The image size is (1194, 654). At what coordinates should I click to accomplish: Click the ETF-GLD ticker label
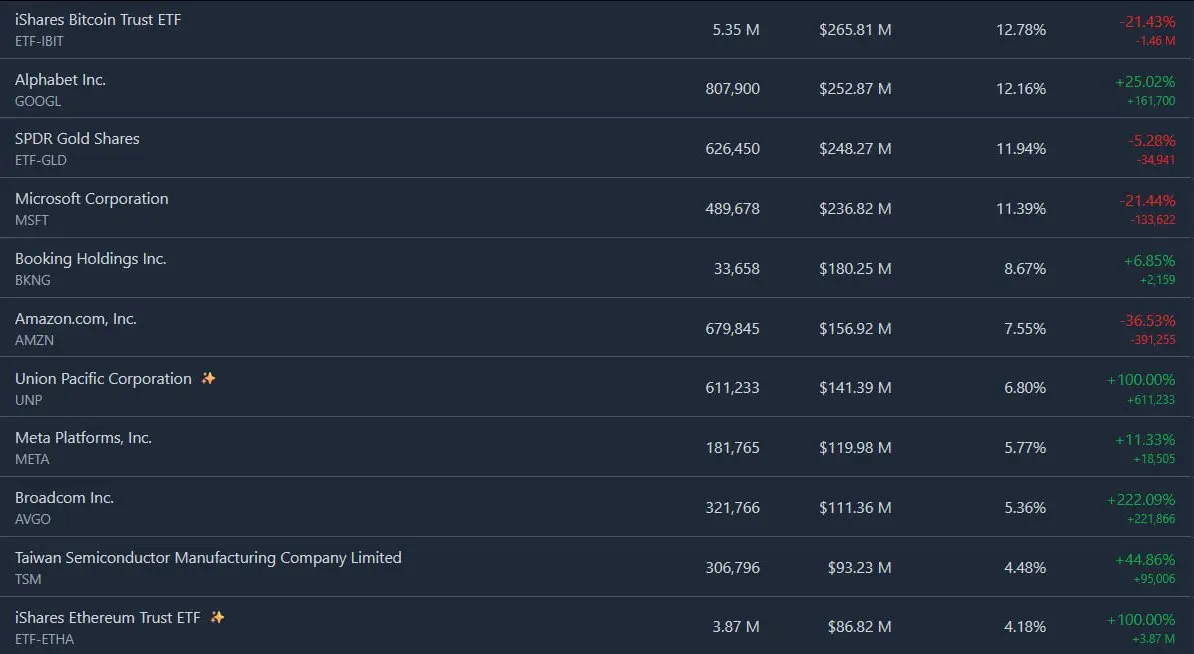pos(41,160)
